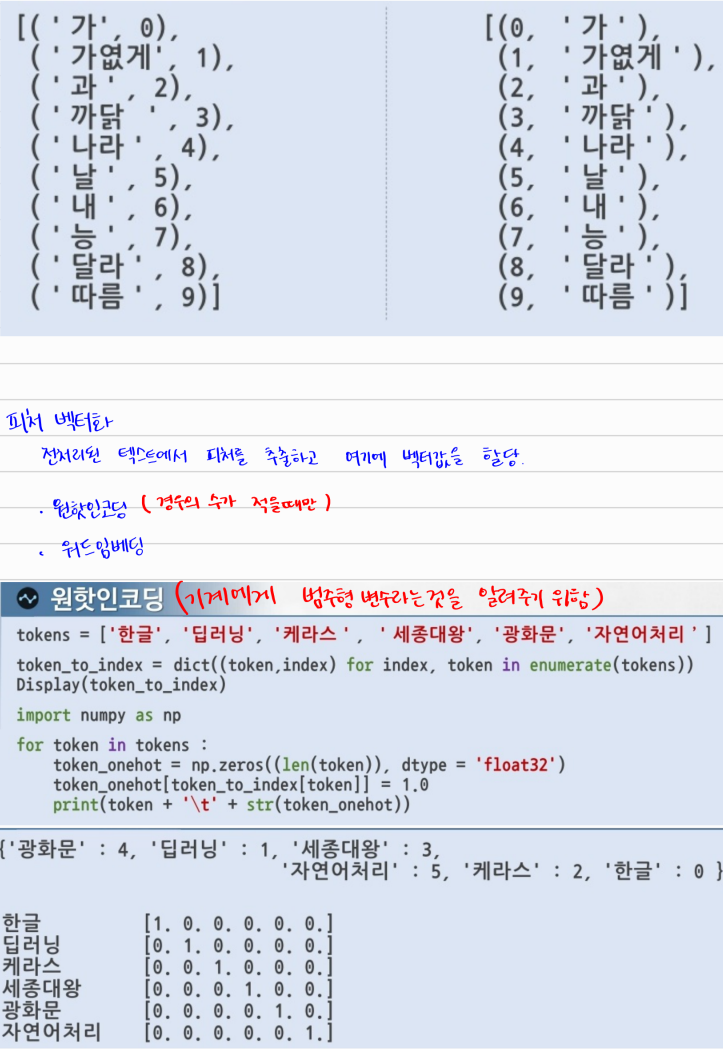Click the 원핫인코딩 section header title
Viewport: 723px width, 1049px height.
pos(108,599)
